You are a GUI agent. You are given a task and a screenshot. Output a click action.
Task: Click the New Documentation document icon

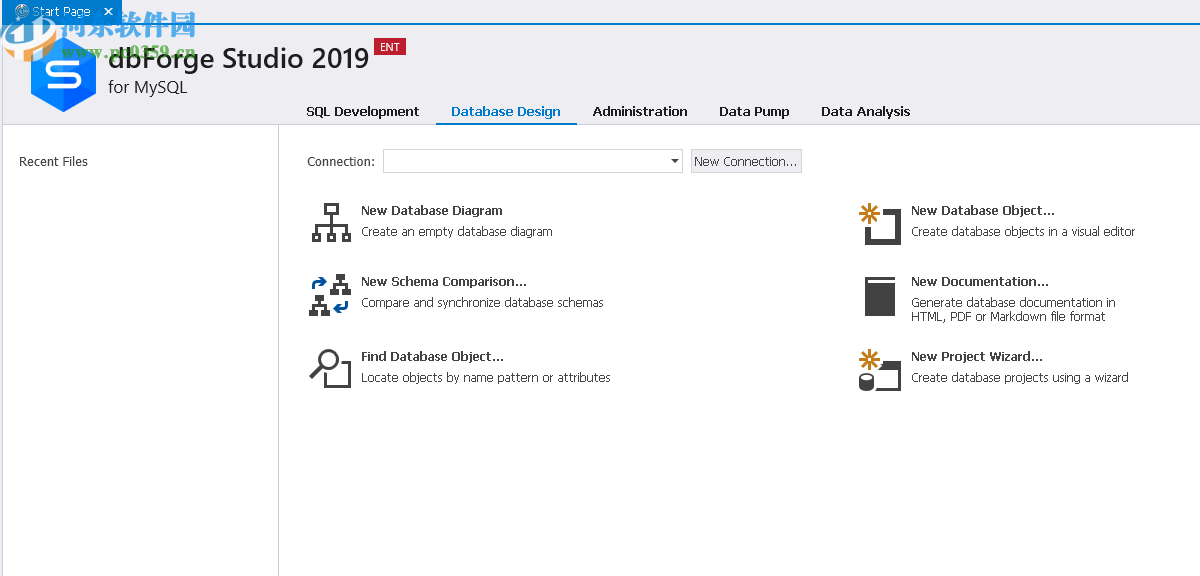point(879,296)
